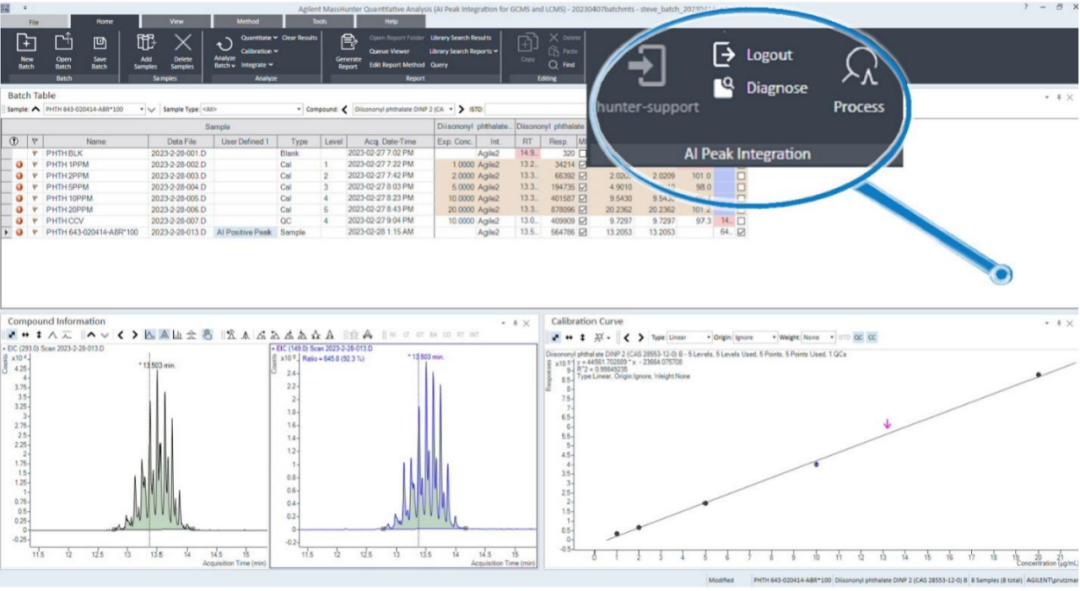The image size is (1080, 591).
Task: Open Weight dropdown set to None
Action: pyautogui.click(x=831, y=338)
